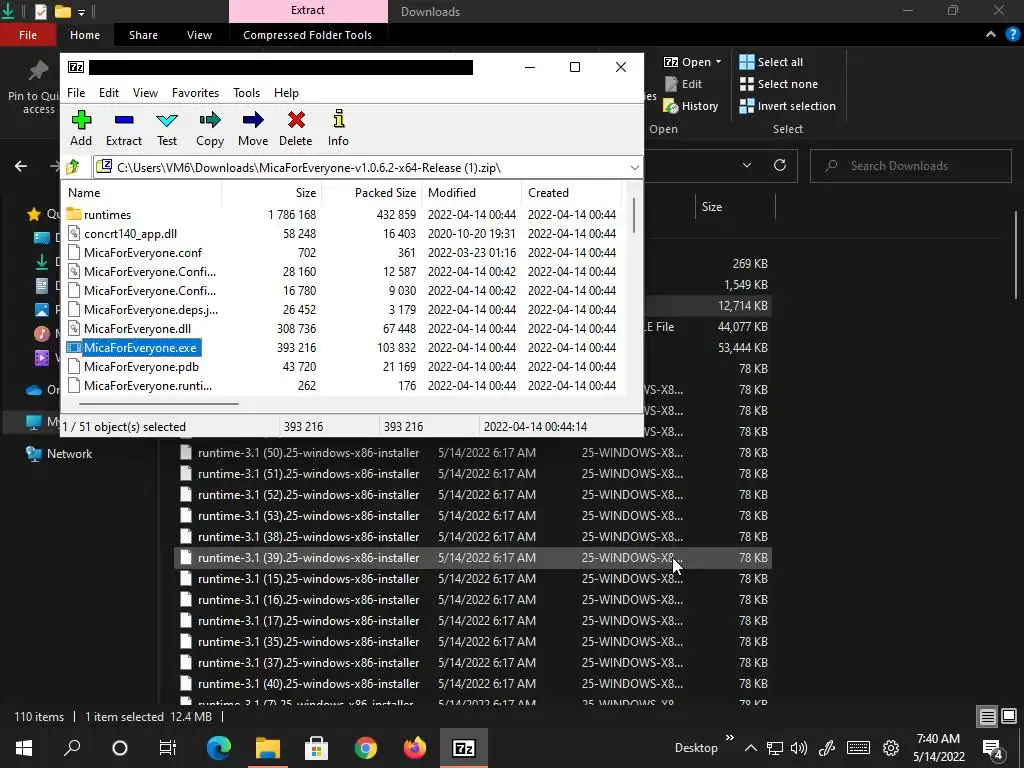This screenshot has width=1024, height=768.
Task: Click Select none in Explorer ribbon
Action: tap(778, 84)
